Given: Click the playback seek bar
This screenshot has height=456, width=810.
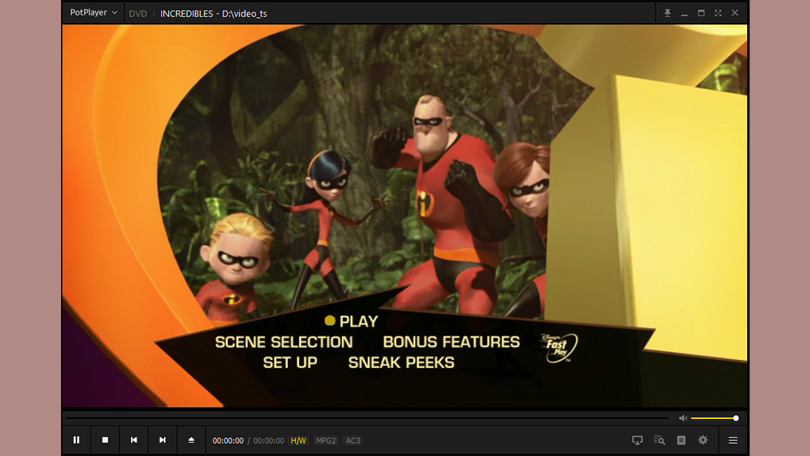Looking at the screenshot, I should tap(367, 418).
